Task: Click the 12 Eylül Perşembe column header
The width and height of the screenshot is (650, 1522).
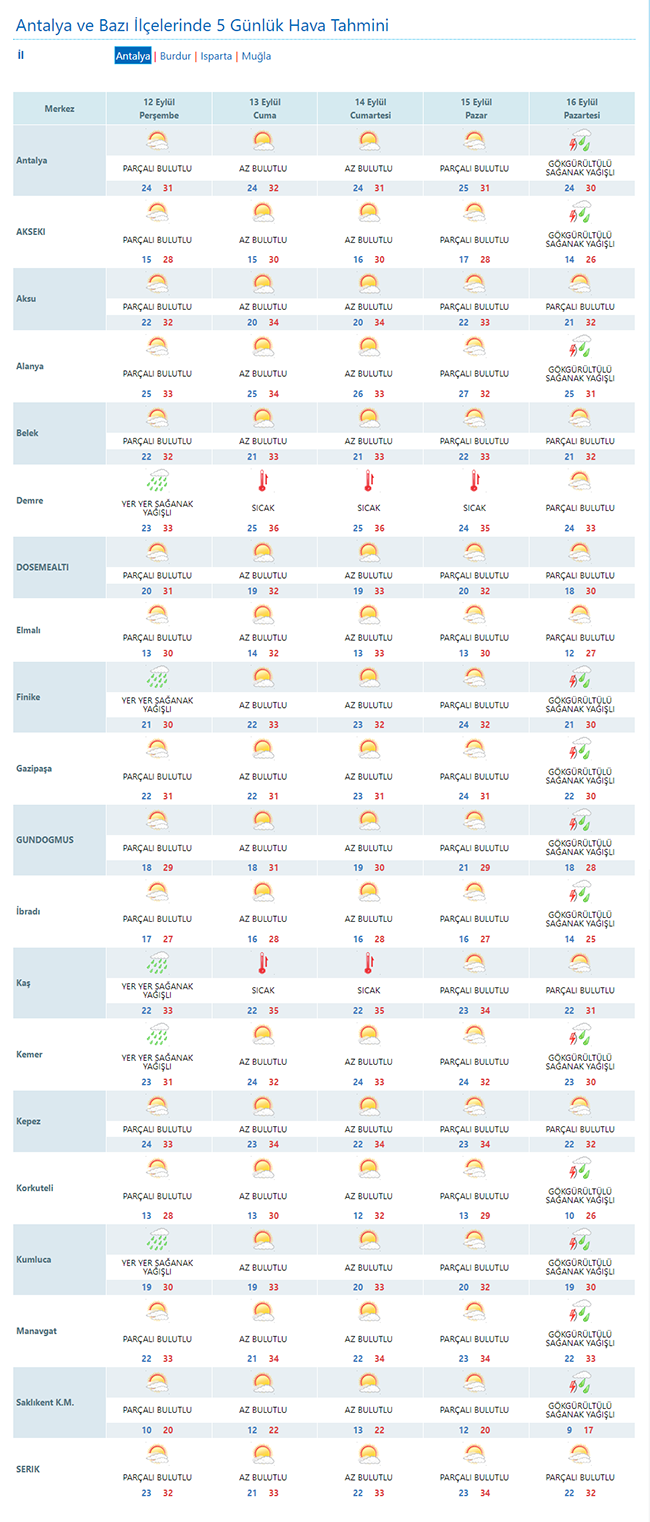Action: coord(159,109)
